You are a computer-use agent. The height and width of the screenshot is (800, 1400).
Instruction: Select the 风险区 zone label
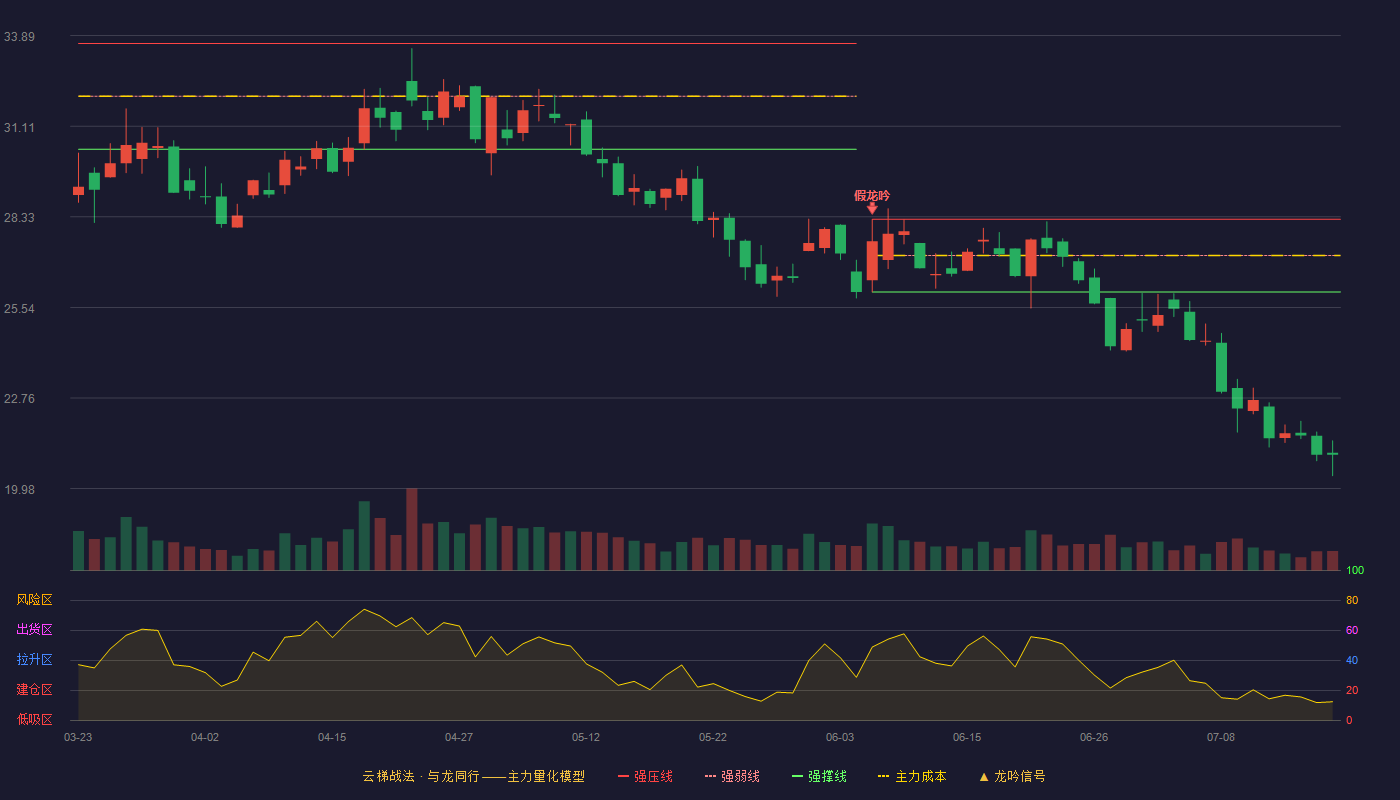(x=34, y=600)
